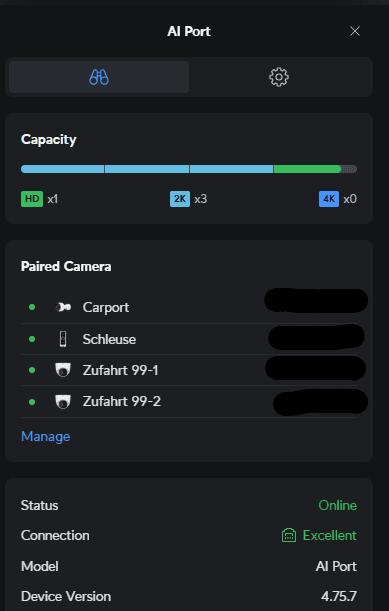Select the Schleuse doorbell icon
This screenshot has height=611, width=389.
pos(63,339)
